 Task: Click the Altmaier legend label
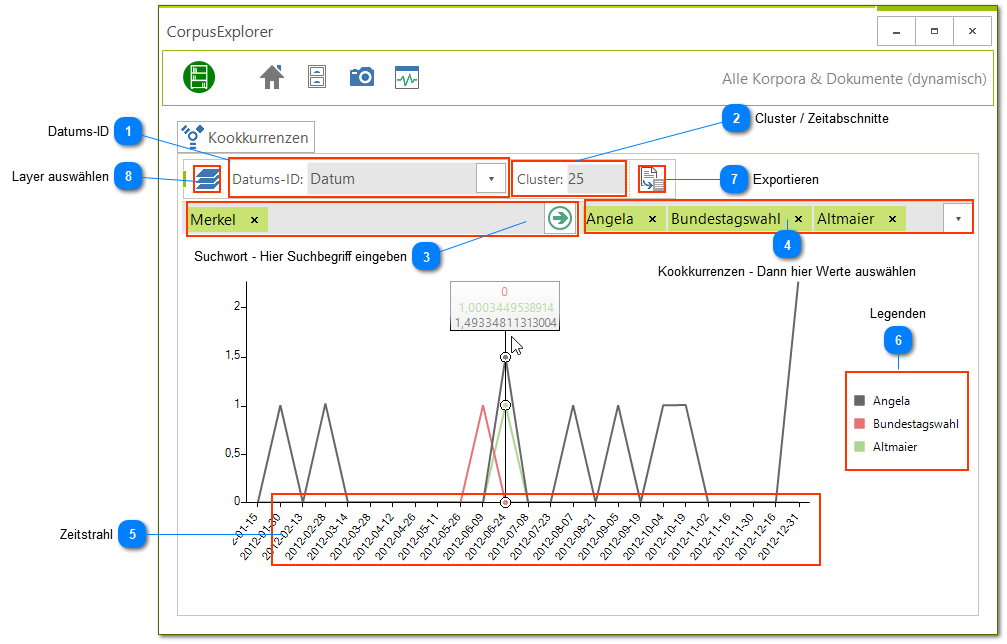895,447
